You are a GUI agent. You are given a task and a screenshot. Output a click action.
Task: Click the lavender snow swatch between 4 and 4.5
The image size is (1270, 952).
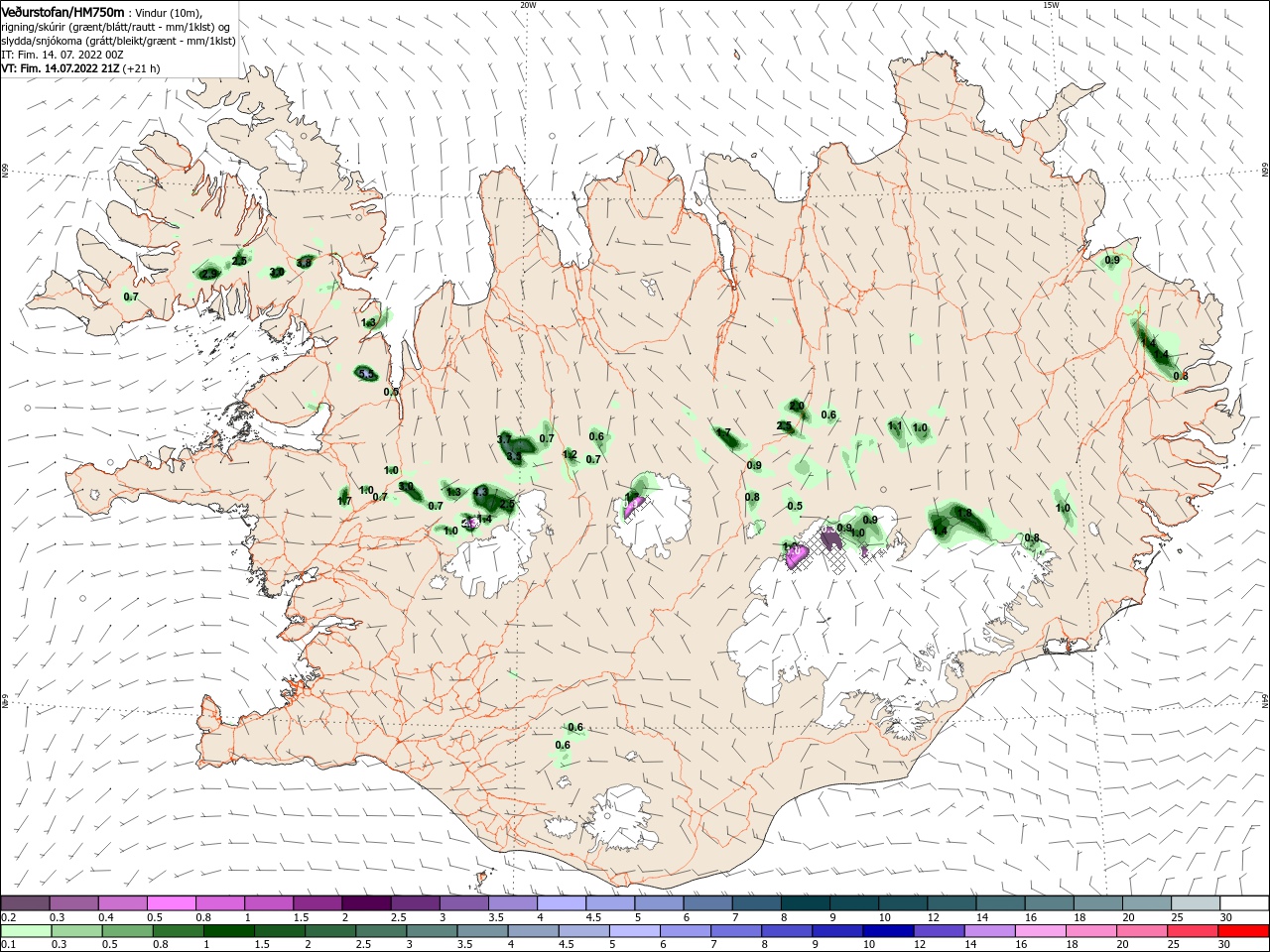pos(561,903)
